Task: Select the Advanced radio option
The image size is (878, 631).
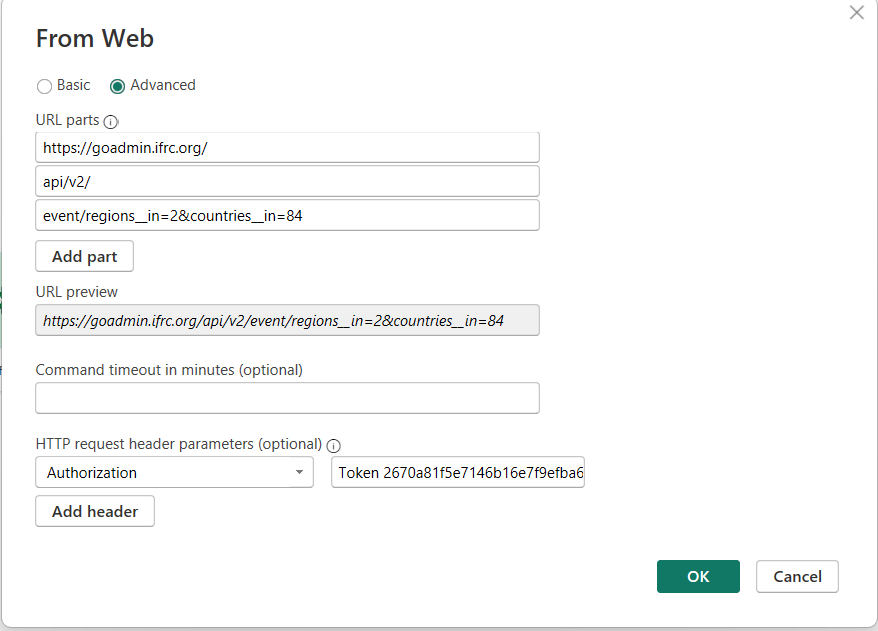Action: pos(117,86)
